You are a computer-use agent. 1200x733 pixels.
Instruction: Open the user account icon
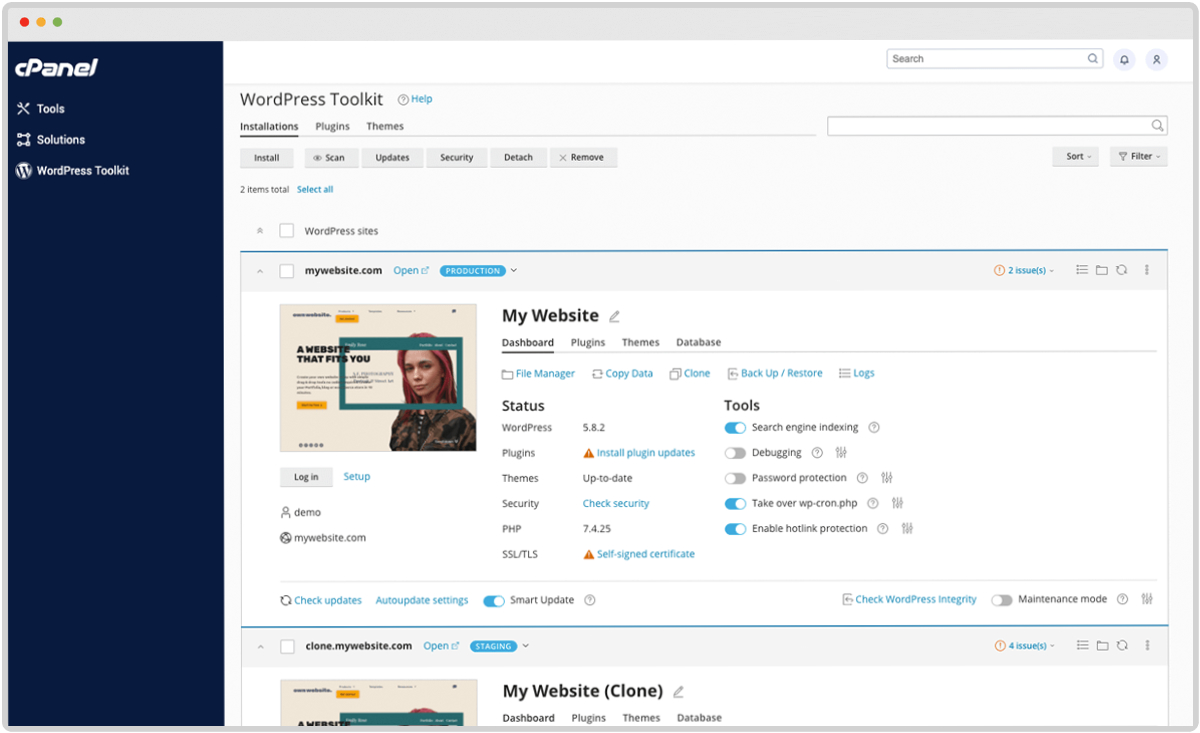point(1156,60)
